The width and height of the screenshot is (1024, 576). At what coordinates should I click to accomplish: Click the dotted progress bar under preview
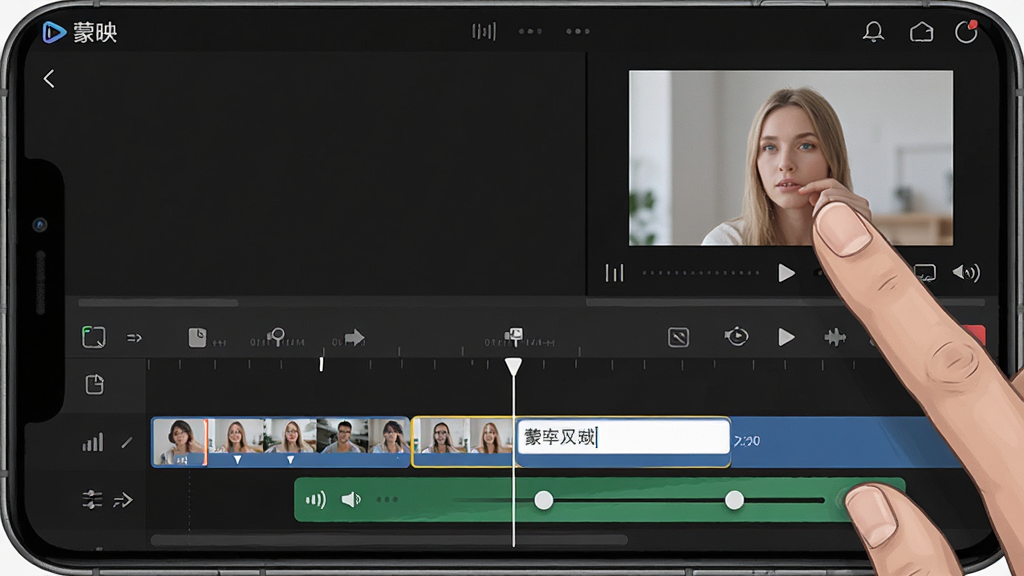click(701, 273)
